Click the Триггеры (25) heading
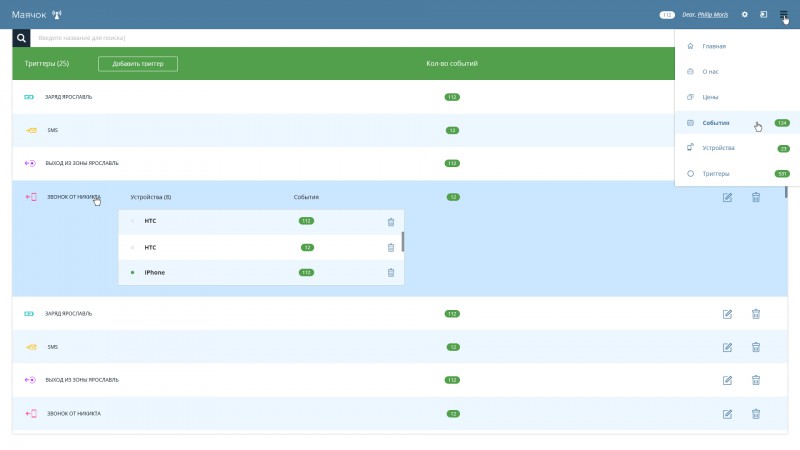The image size is (800, 450). click(47, 64)
